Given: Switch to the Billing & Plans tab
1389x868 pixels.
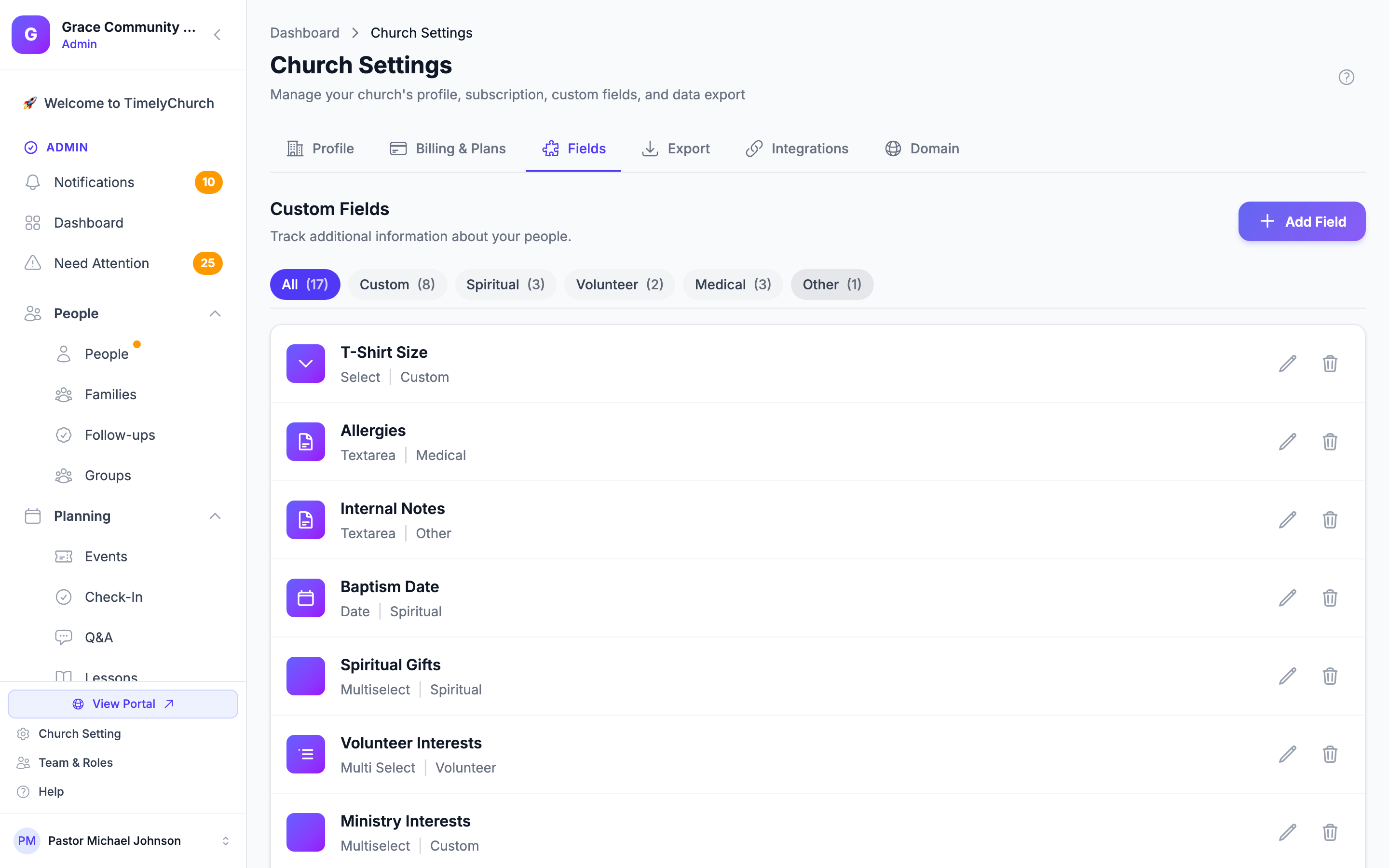Looking at the screenshot, I should [x=448, y=149].
